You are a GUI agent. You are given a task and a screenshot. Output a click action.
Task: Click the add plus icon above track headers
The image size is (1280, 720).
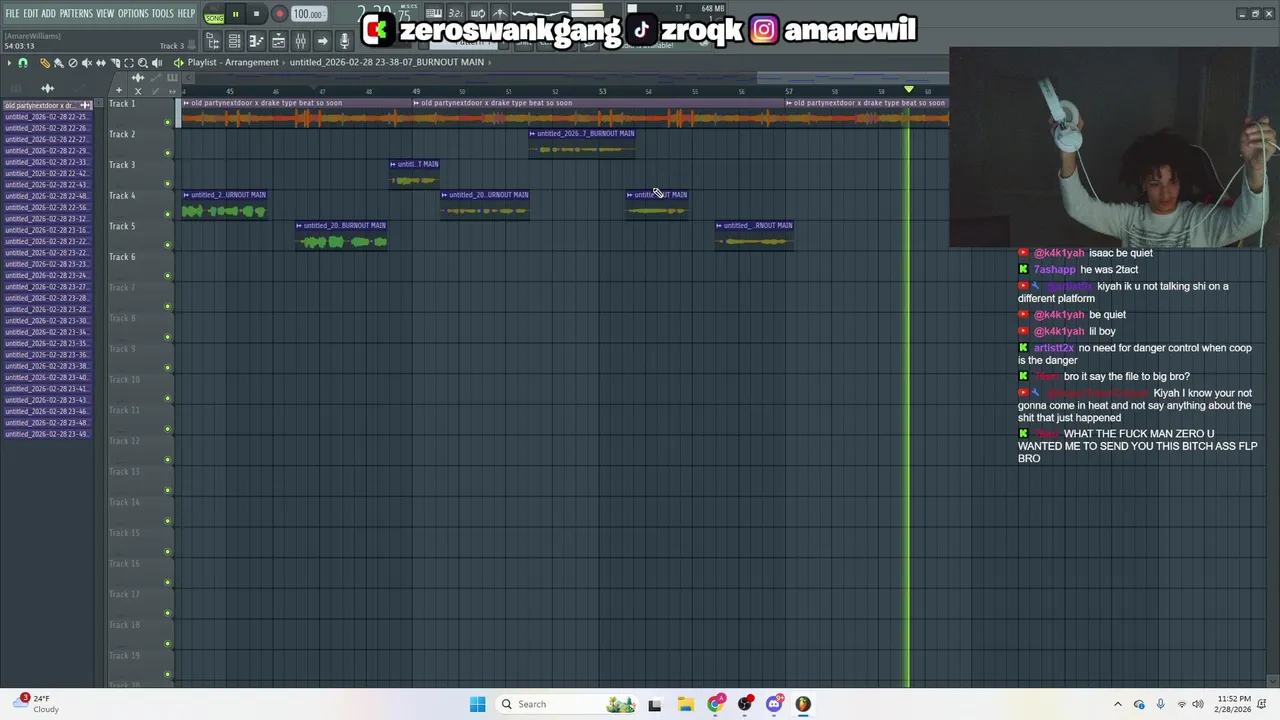pos(119,90)
